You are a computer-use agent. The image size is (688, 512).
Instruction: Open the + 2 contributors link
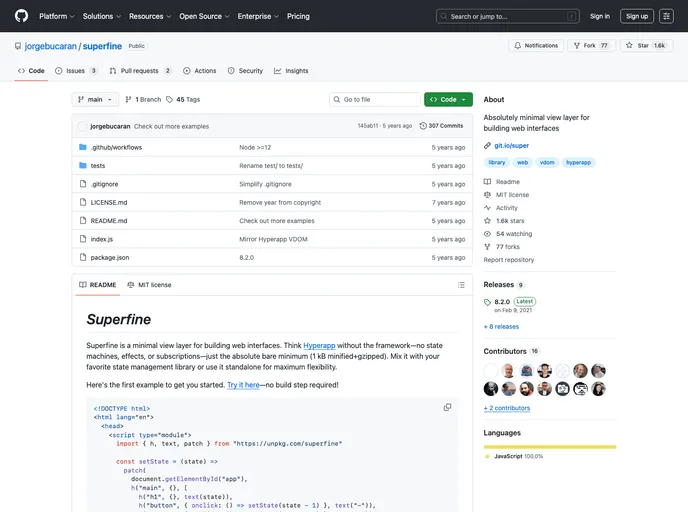[507, 408]
